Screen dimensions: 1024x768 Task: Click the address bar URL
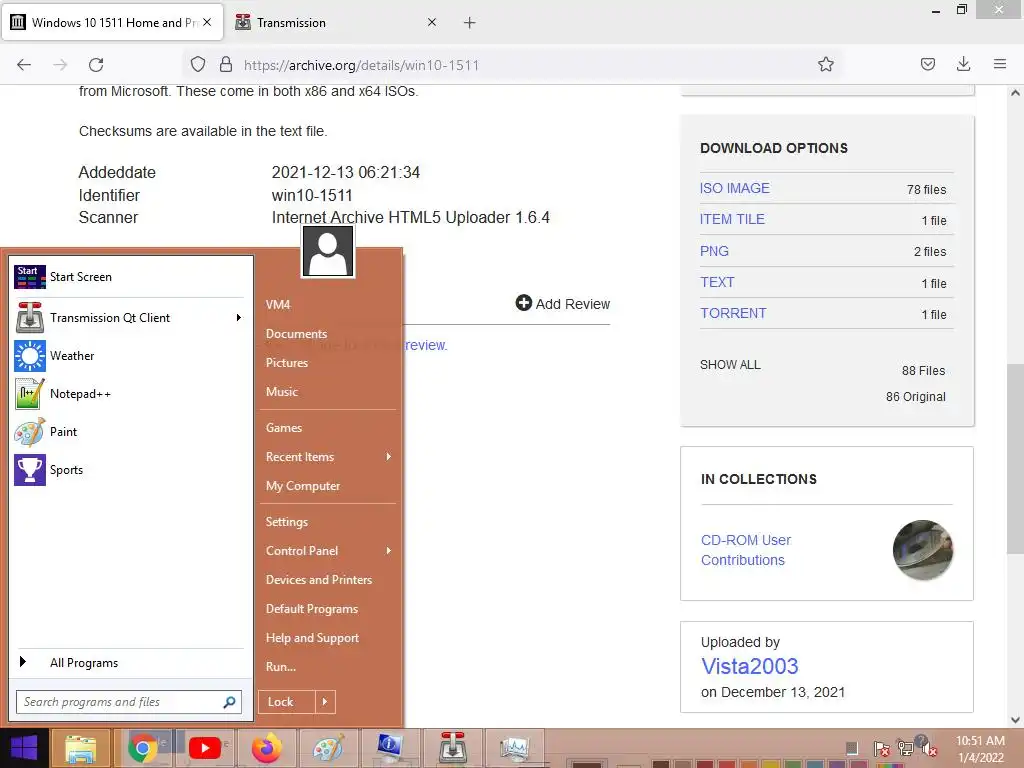pos(361,65)
